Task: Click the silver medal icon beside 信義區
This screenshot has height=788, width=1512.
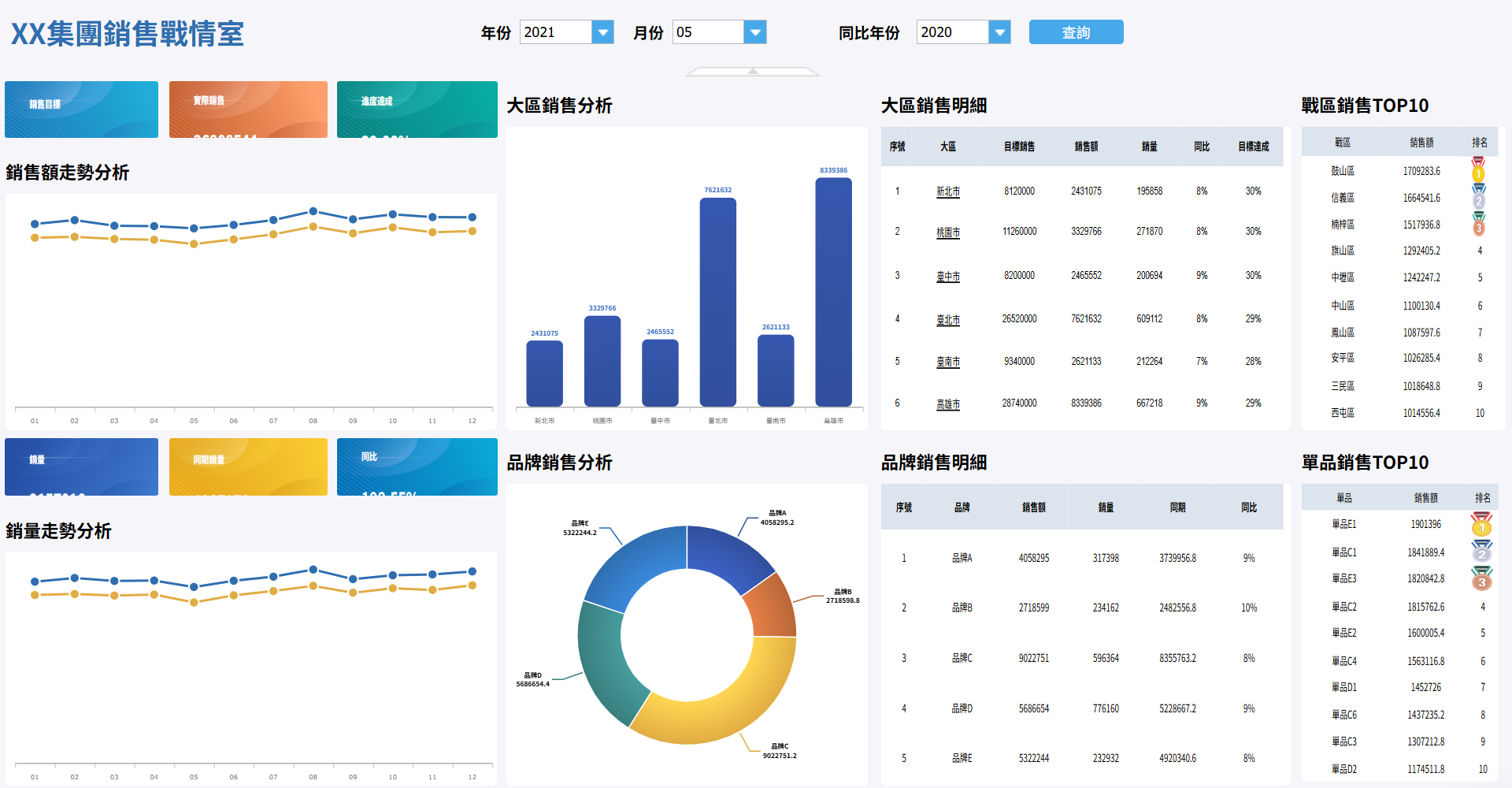Action: [1479, 197]
